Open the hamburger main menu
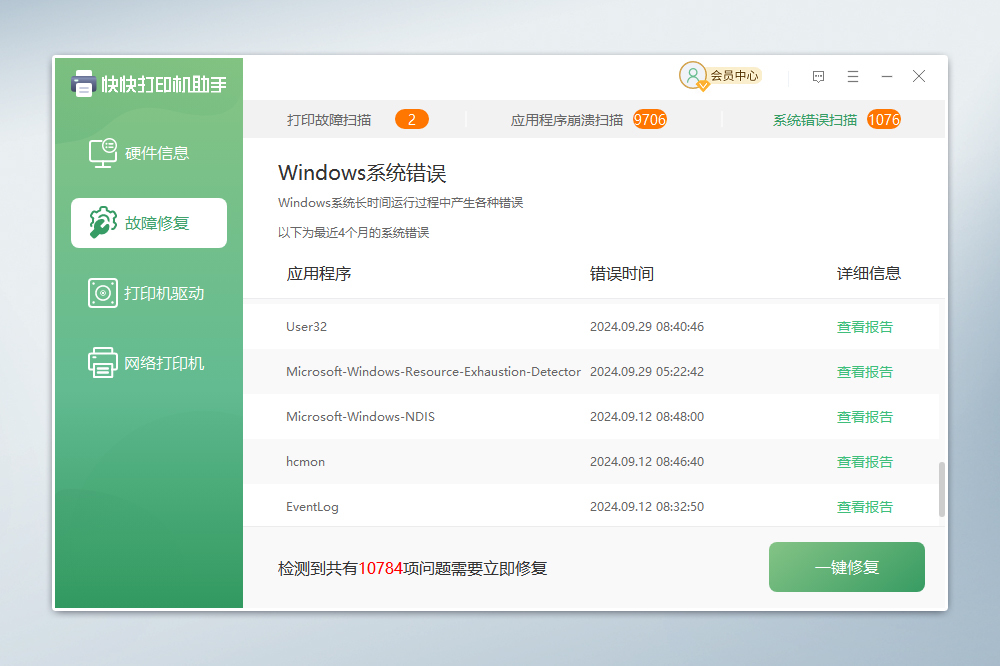This screenshot has height=666, width=1000. click(853, 76)
